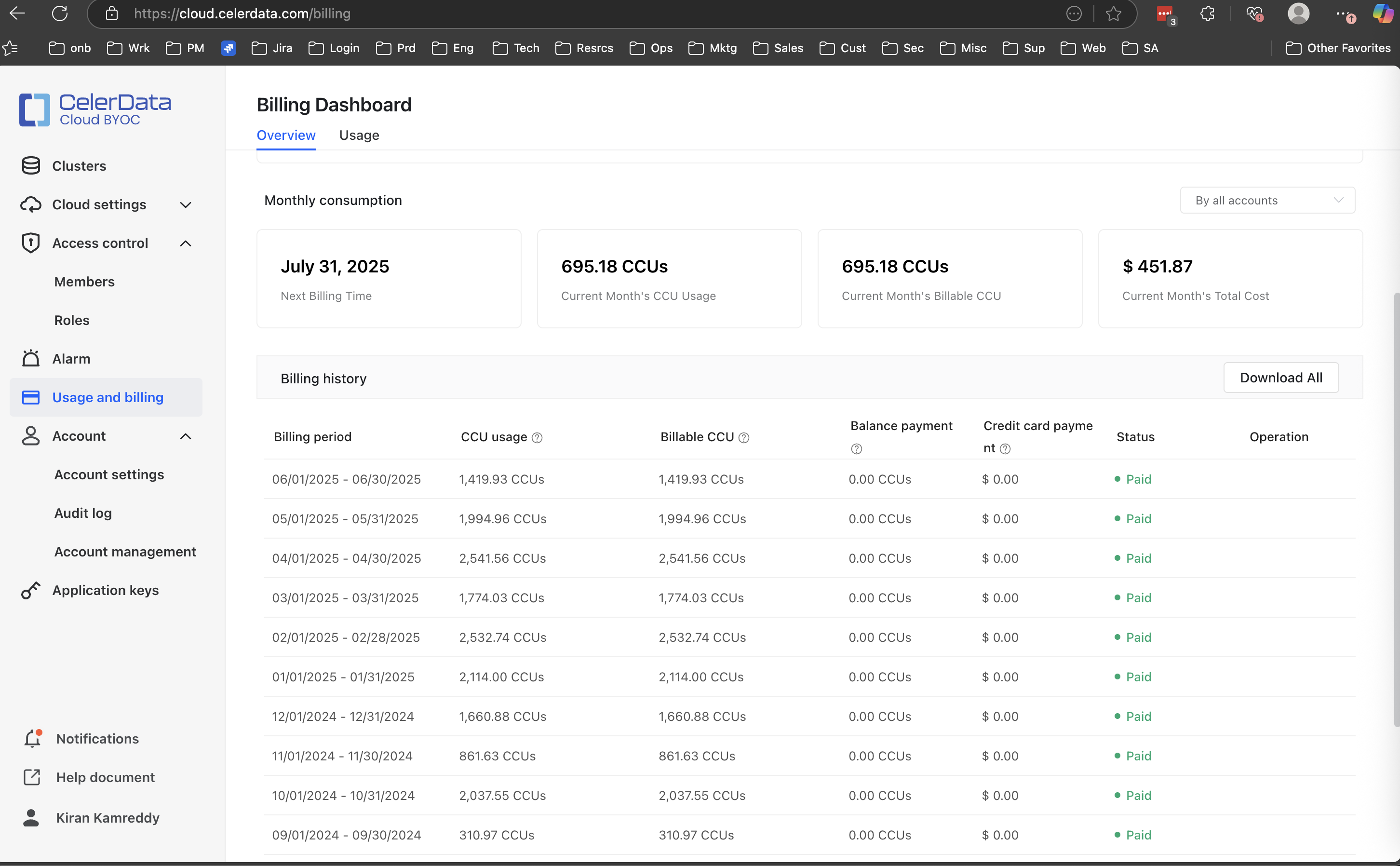1400x866 pixels.
Task: Click the browser favorites star icon
Action: click(x=1113, y=14)
